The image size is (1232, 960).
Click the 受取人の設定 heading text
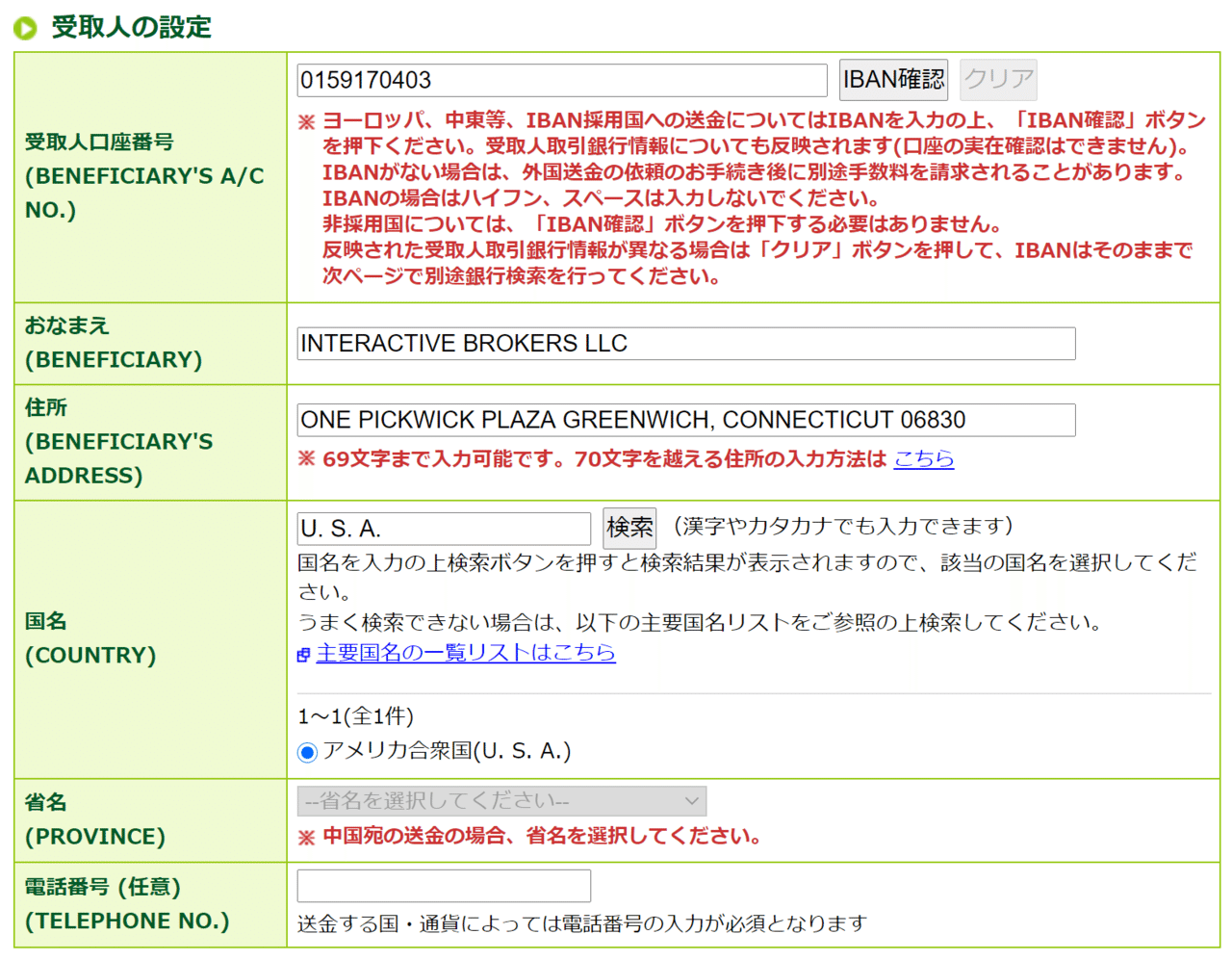(x=132, y=27)
